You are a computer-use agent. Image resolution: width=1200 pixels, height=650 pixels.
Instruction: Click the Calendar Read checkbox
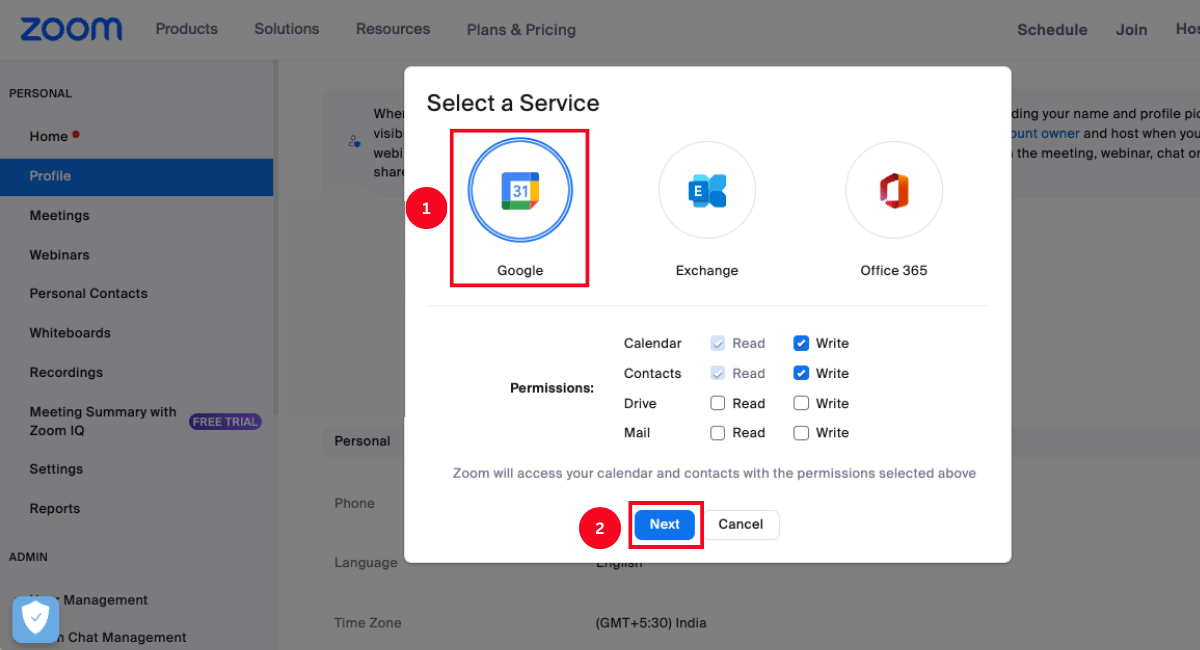[717, 343]
